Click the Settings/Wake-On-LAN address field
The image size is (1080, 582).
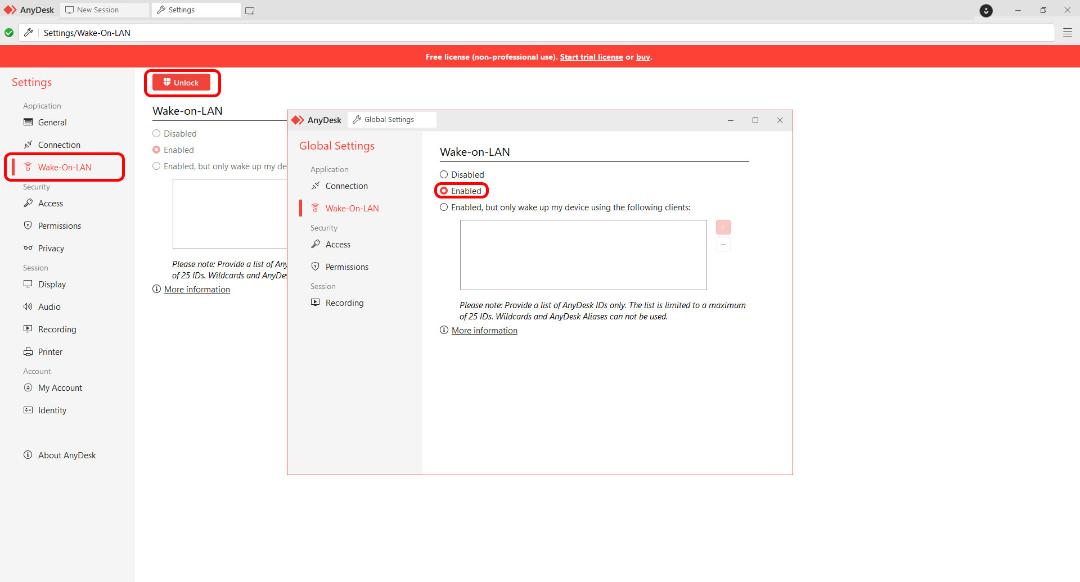point(537,32)
